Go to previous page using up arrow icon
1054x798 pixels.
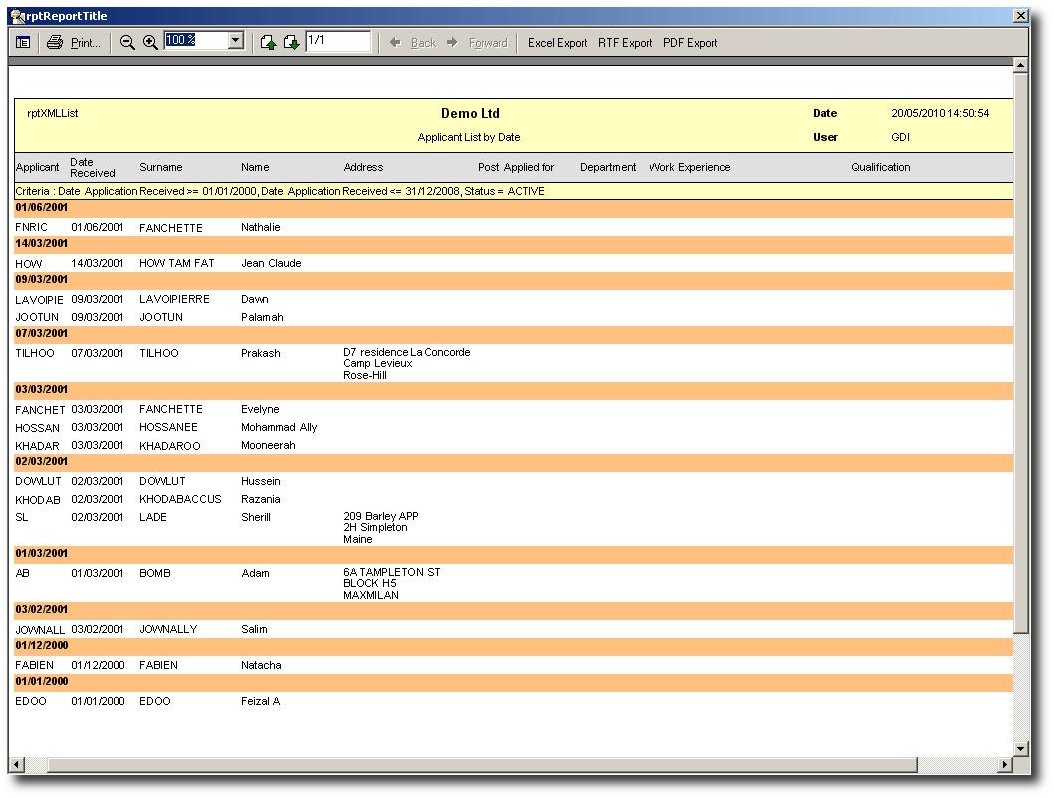point(268,42)
